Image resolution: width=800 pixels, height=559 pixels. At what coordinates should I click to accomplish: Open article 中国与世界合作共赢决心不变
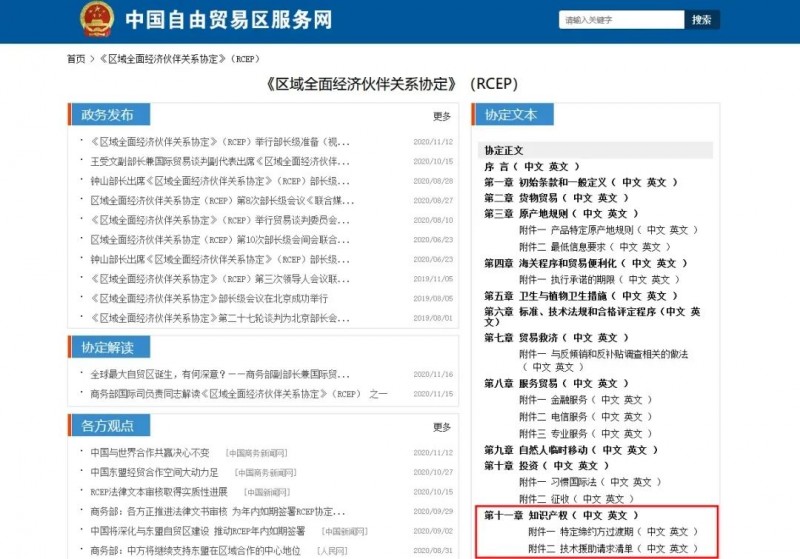150,452
